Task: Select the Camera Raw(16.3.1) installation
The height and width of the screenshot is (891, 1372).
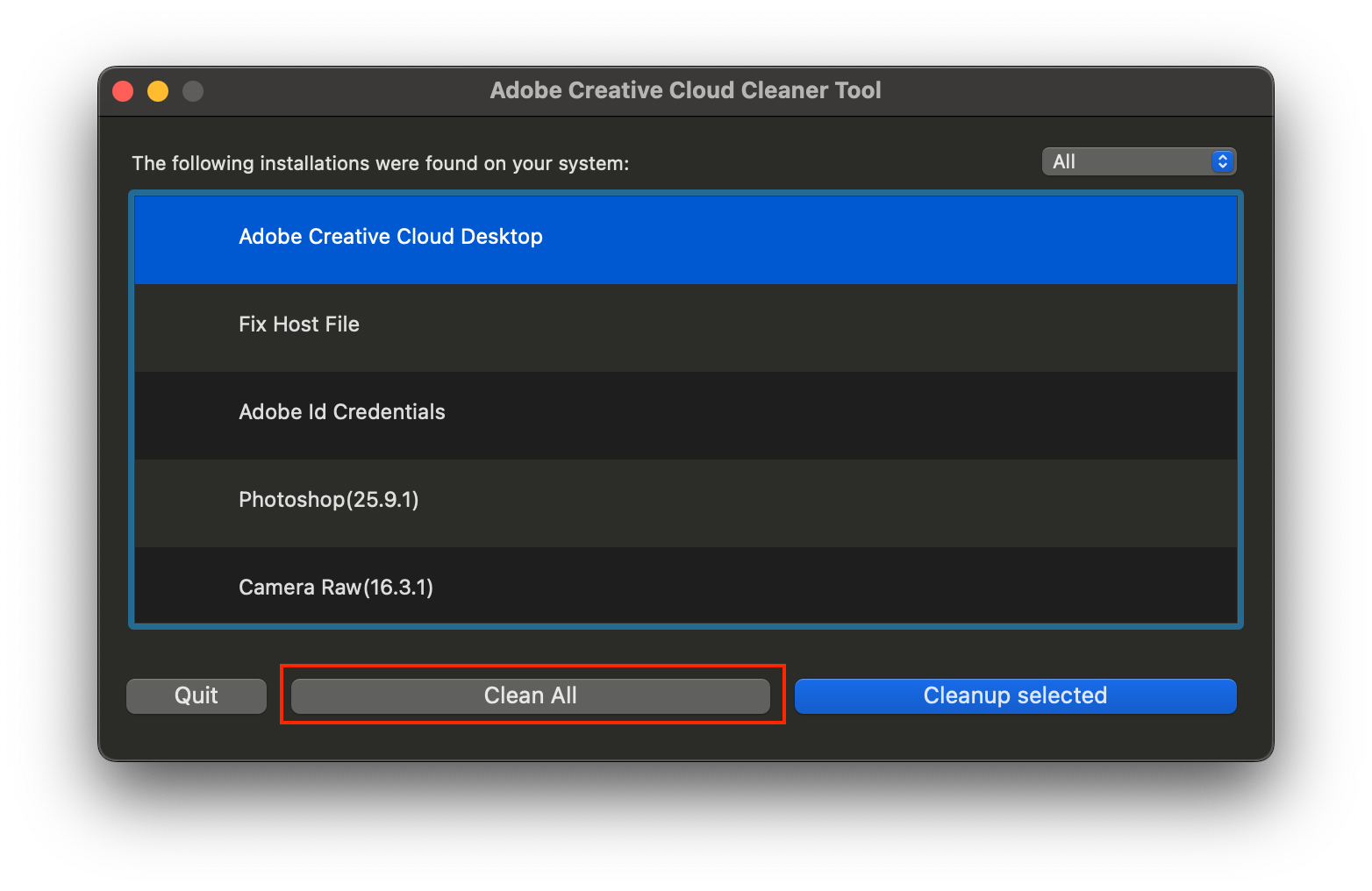Action: point(336,587)
